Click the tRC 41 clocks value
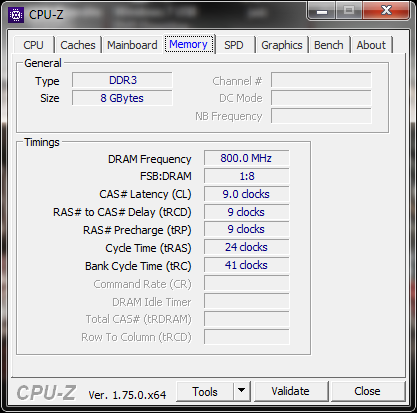This screenshot has width=417, height=413. pyautogui.click(x=246, y=265)
